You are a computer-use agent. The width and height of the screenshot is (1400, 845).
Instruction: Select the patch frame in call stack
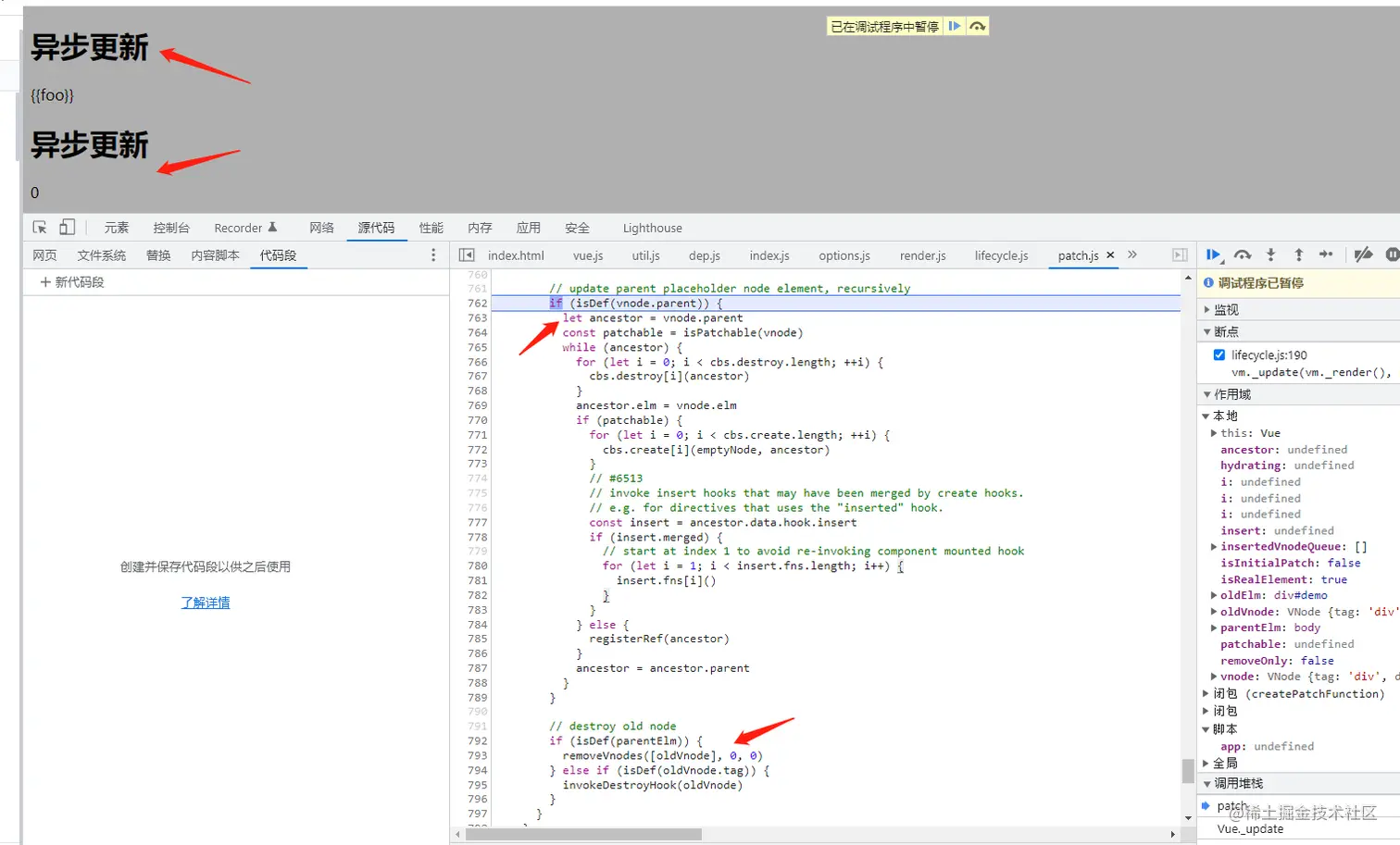coord(1232,806)
